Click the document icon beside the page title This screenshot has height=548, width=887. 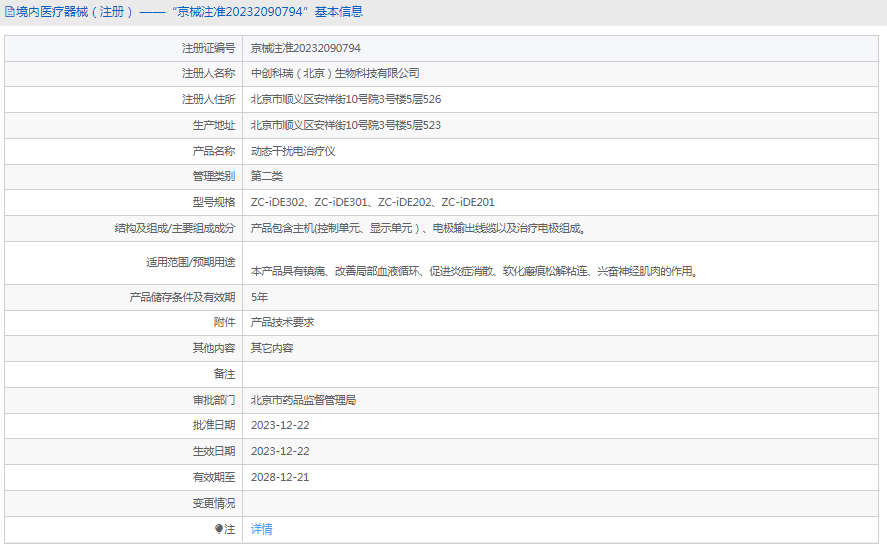[10, 12]
